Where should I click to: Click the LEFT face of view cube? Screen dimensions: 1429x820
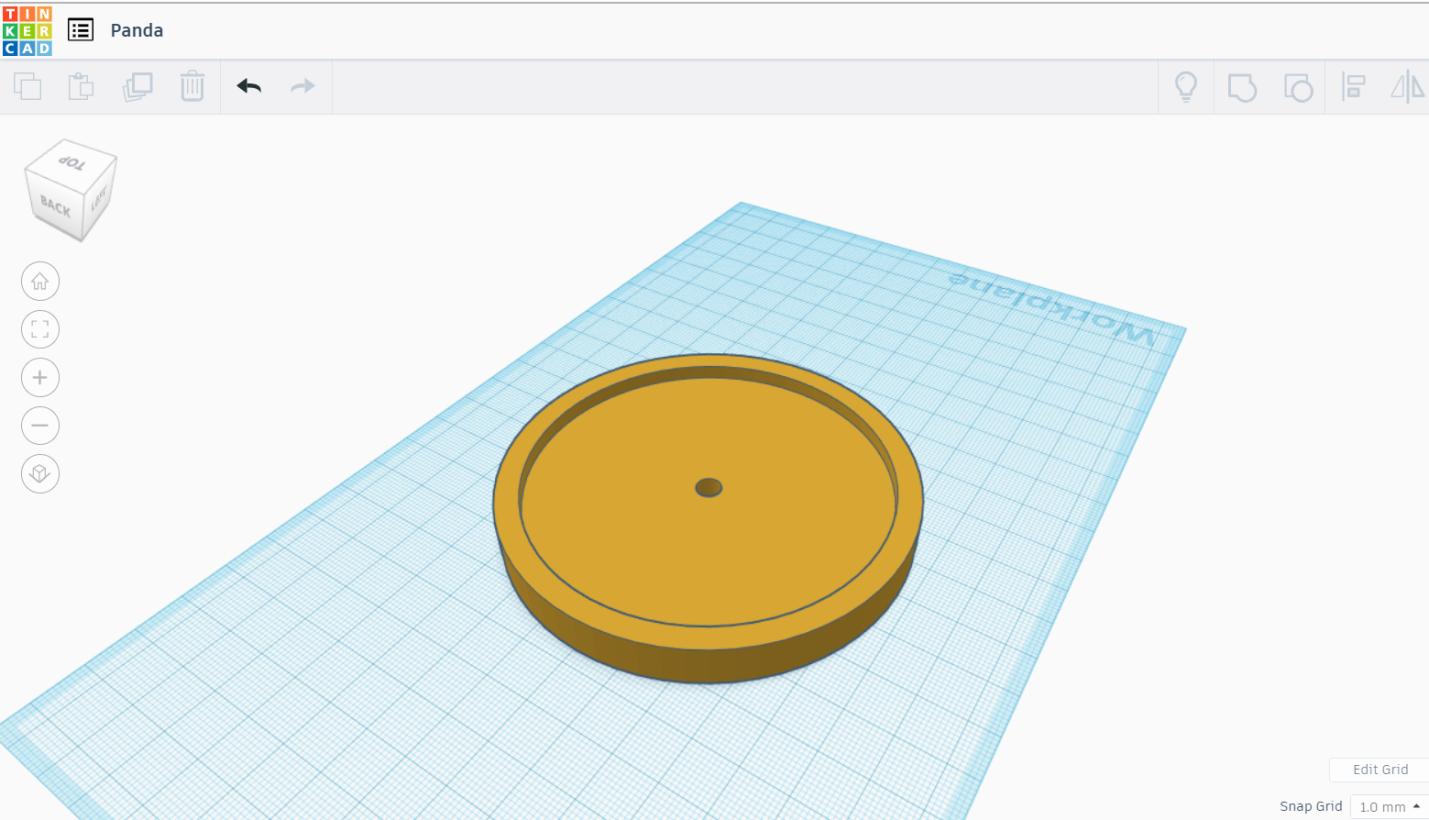(x=100, y=198)
